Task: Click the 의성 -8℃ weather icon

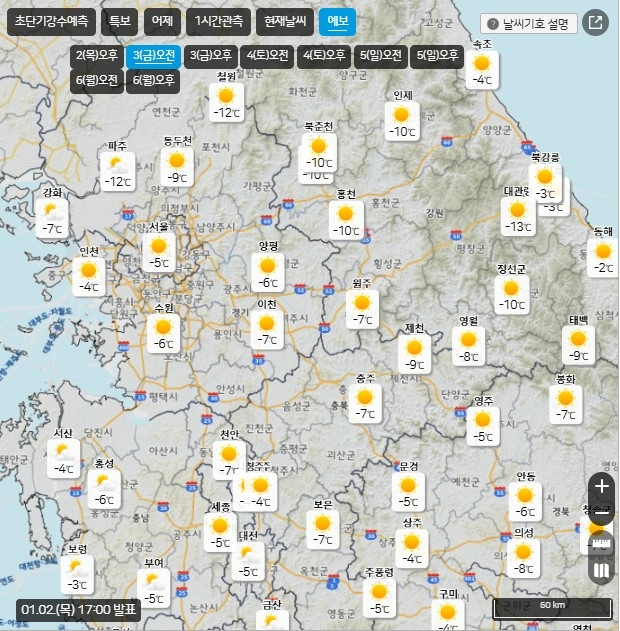Action: 523,559
